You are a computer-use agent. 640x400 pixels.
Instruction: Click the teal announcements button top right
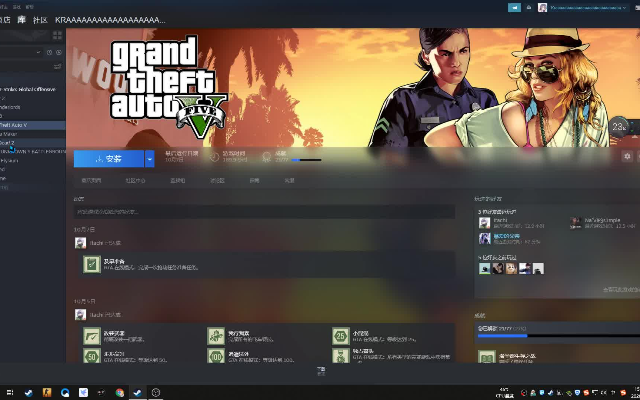coord(514,7)
